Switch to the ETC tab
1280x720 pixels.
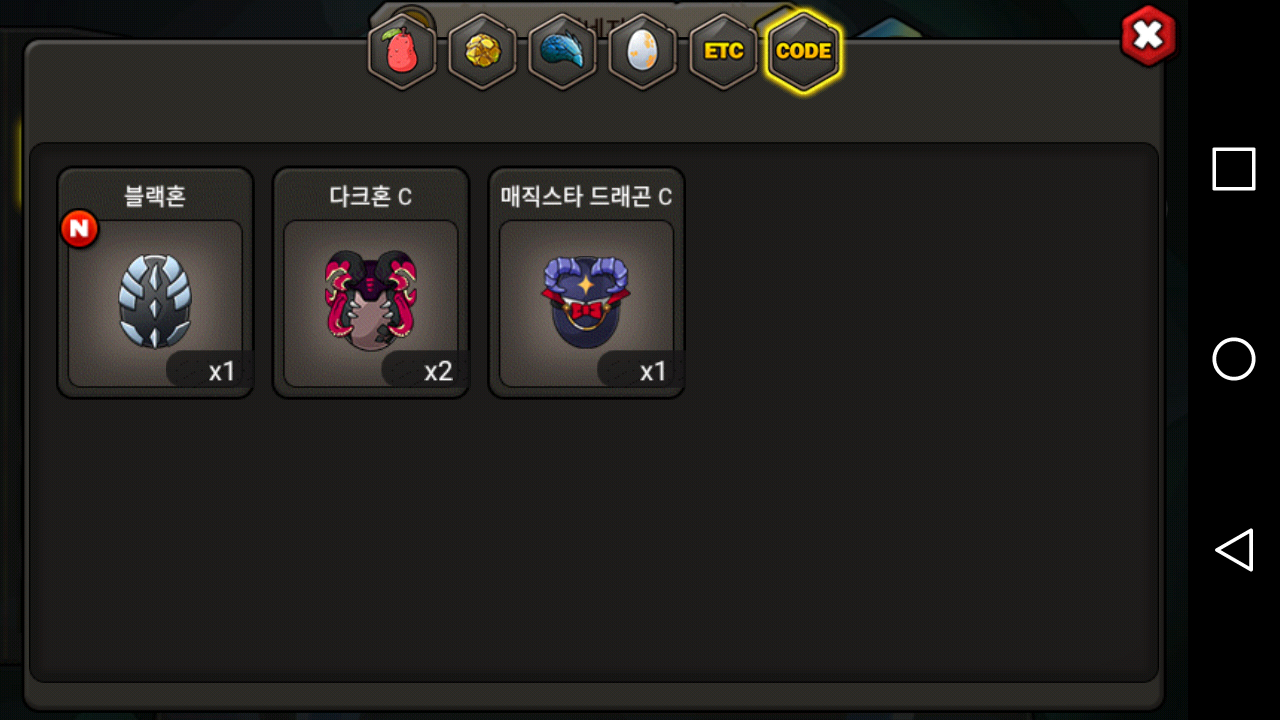(x=723, y=51)
